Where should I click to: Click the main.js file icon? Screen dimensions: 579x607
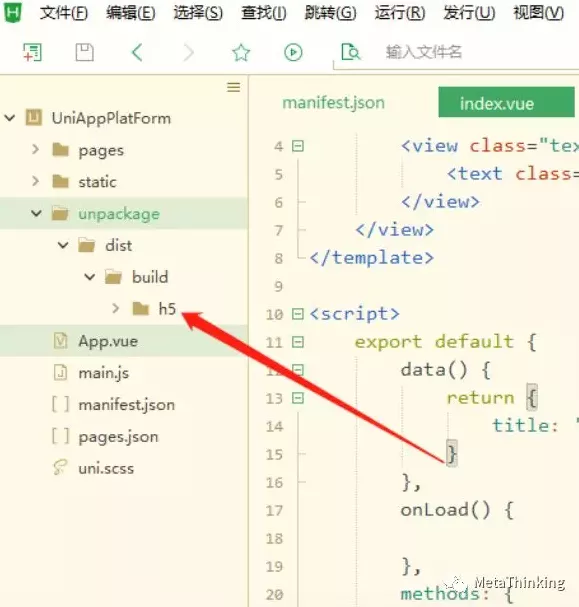click(60, 373)
